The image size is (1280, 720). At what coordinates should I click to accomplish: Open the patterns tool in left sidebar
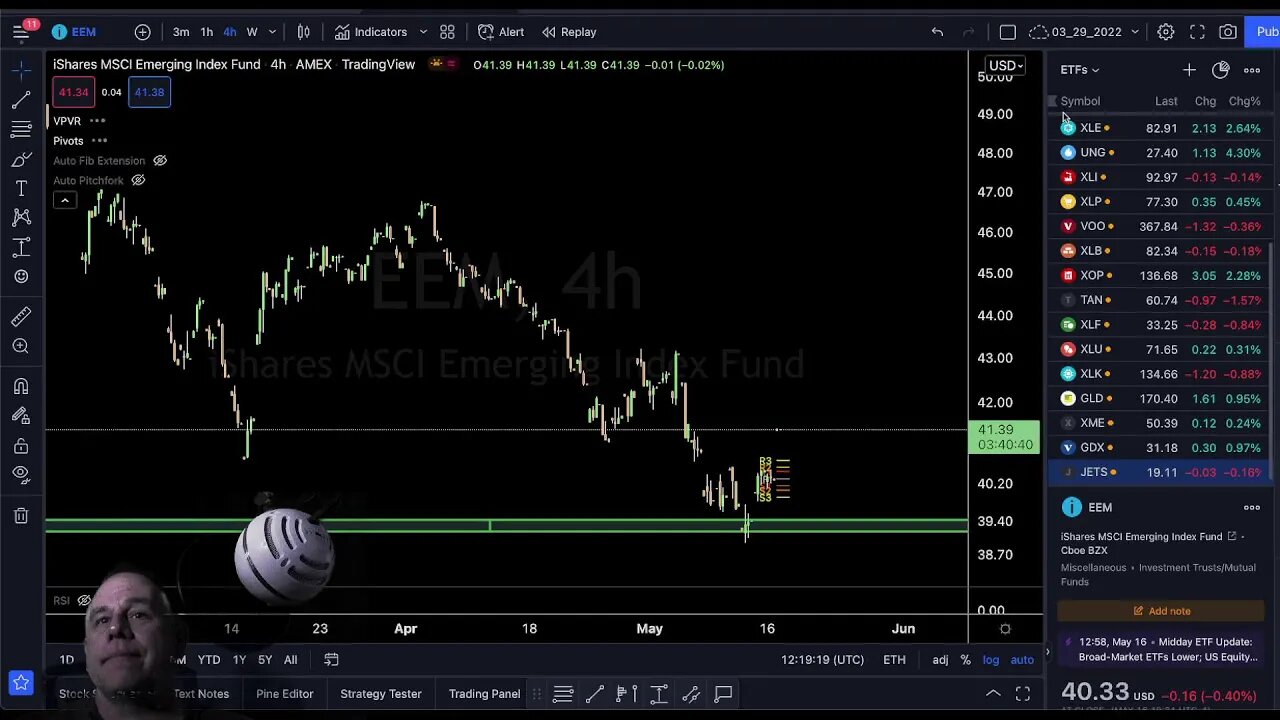[21, 218]
